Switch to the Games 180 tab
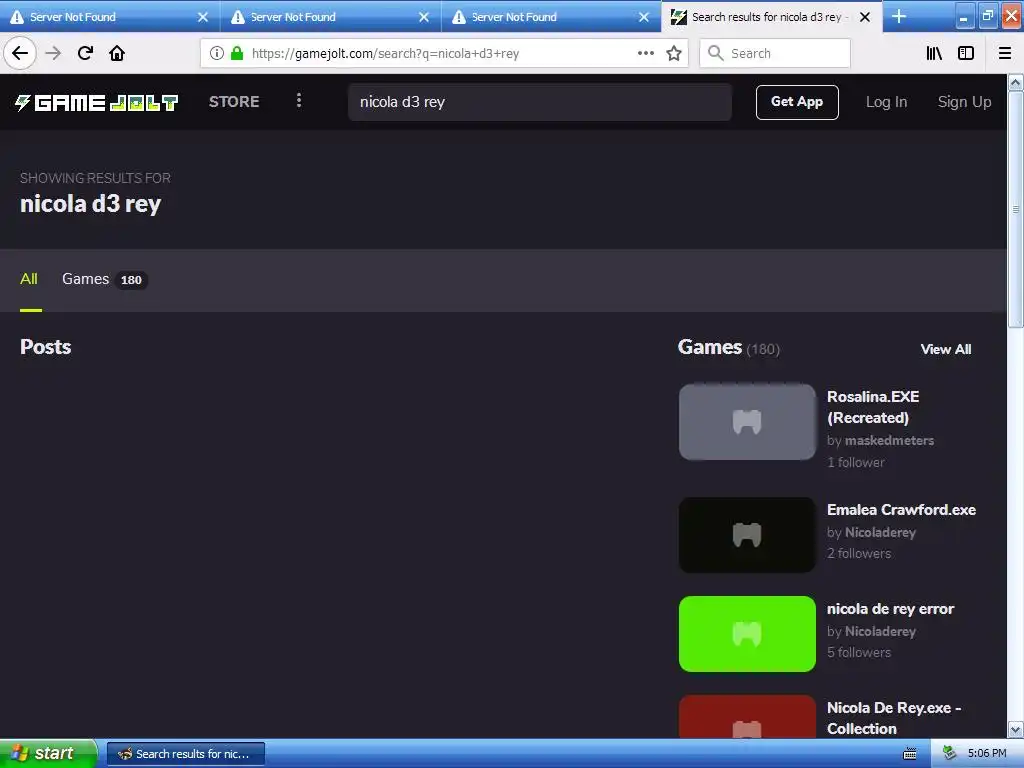 [x=104, y=280]
